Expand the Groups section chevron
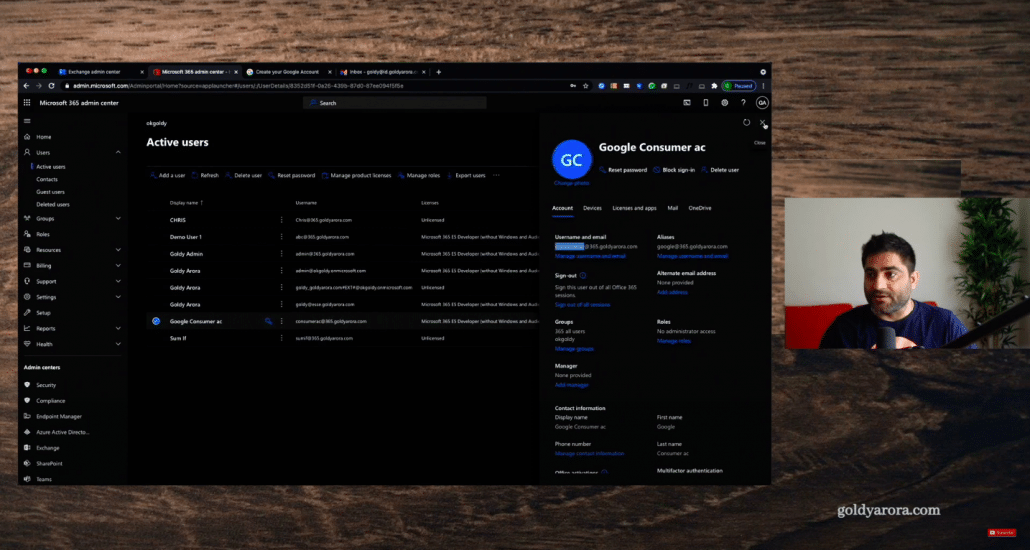This screenshot has width=1030, height=550. [x=118, y=218]
